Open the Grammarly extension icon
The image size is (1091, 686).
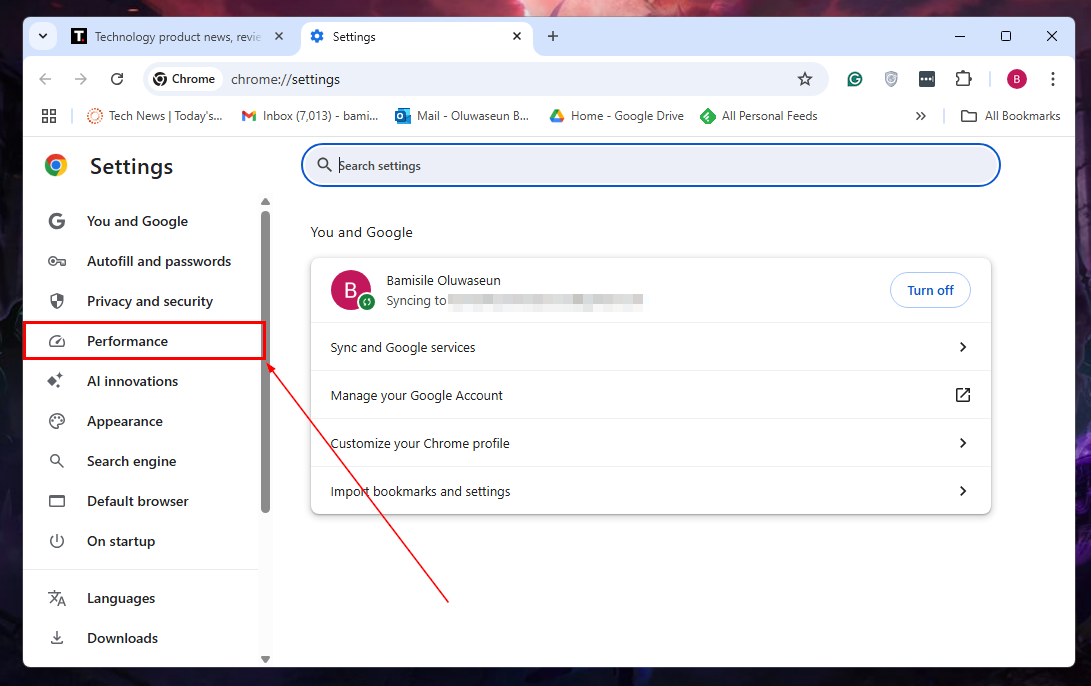(x=855, y=79)
